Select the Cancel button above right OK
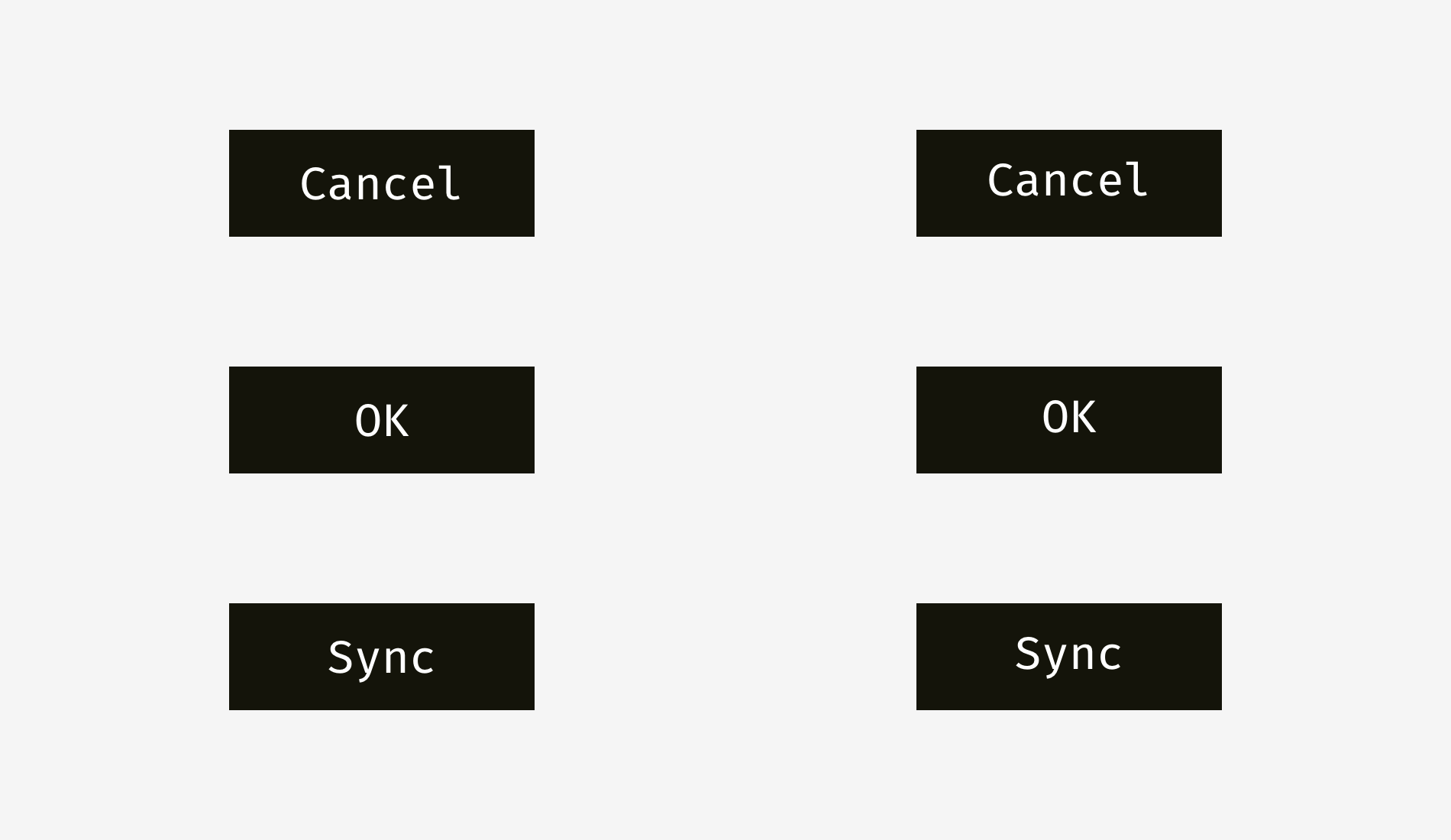This screenshot has height=840, width=1451. [x=1069, y=183]
